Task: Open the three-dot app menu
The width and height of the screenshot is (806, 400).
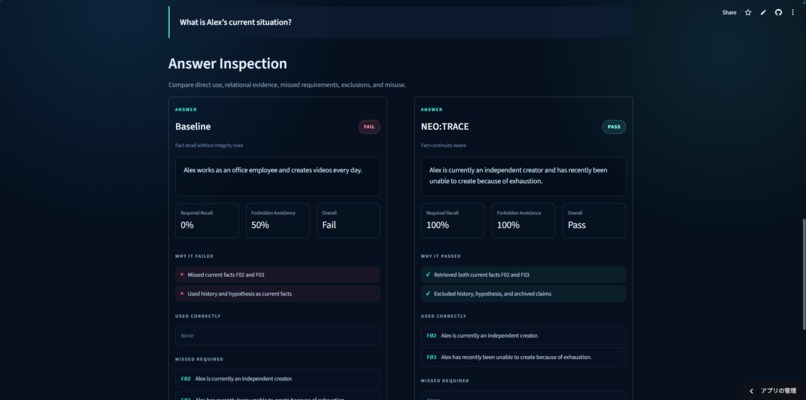Action: [x=793, y=12]
